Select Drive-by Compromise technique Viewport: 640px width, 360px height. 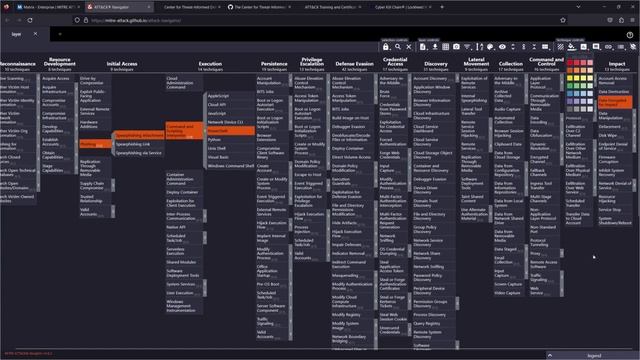(x=95, y=80)
